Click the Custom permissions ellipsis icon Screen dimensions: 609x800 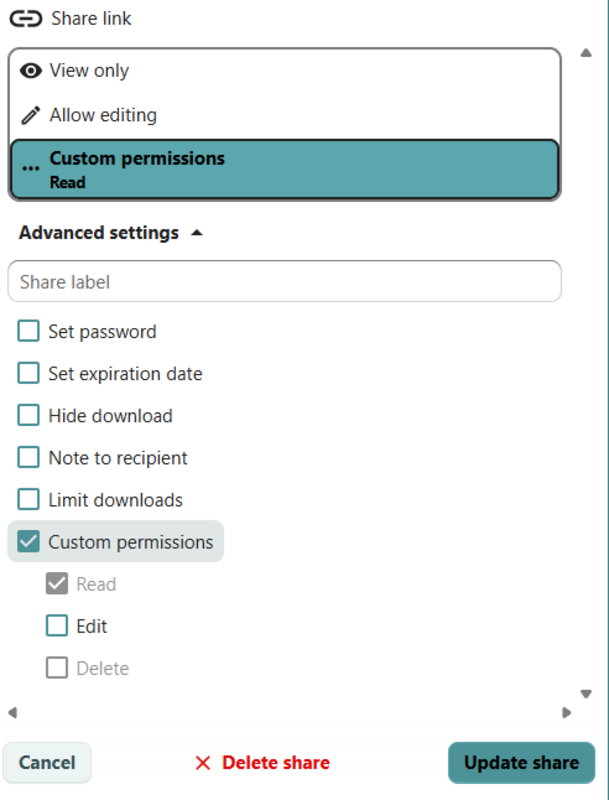coord(31,169)
